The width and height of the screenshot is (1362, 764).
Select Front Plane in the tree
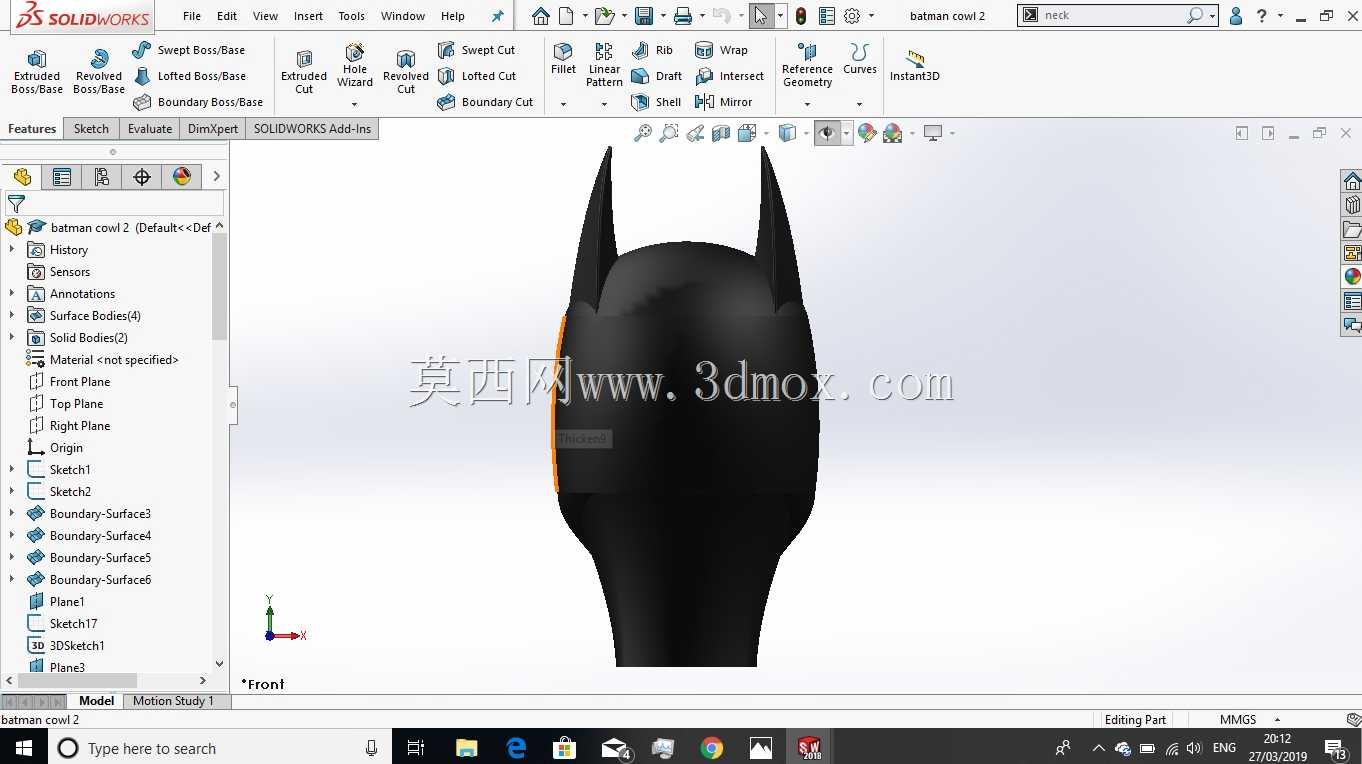click(x=68, y=382)
